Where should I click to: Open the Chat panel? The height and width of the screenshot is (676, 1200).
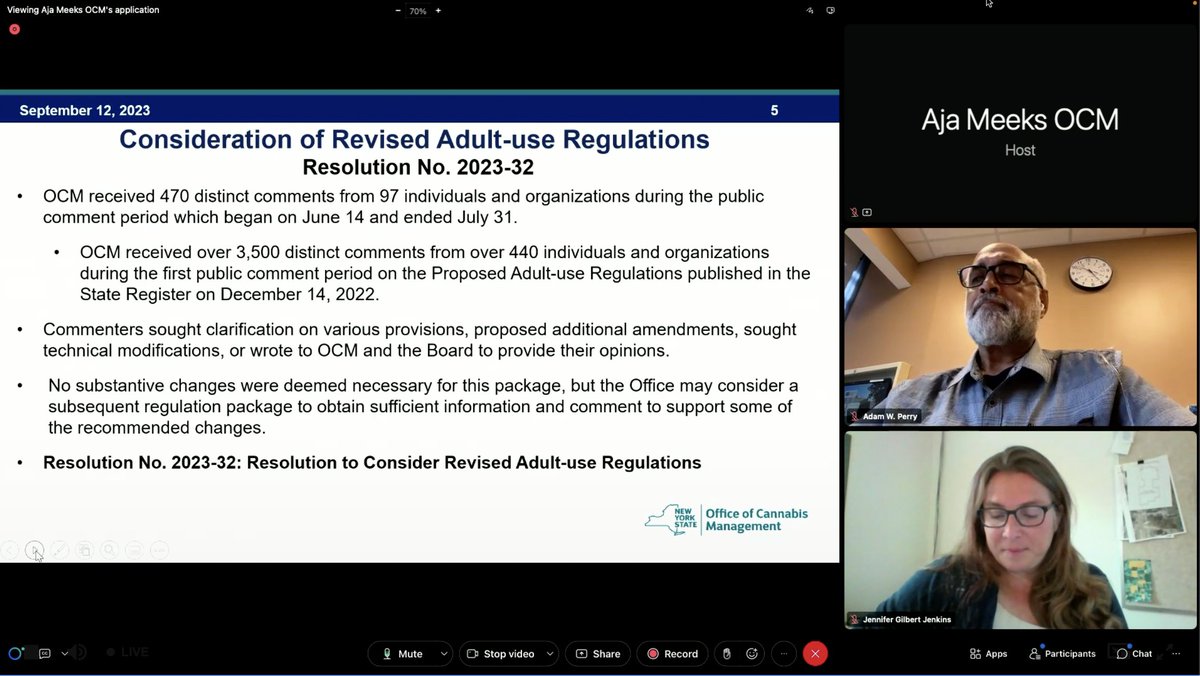click(x=1134, y=654)
